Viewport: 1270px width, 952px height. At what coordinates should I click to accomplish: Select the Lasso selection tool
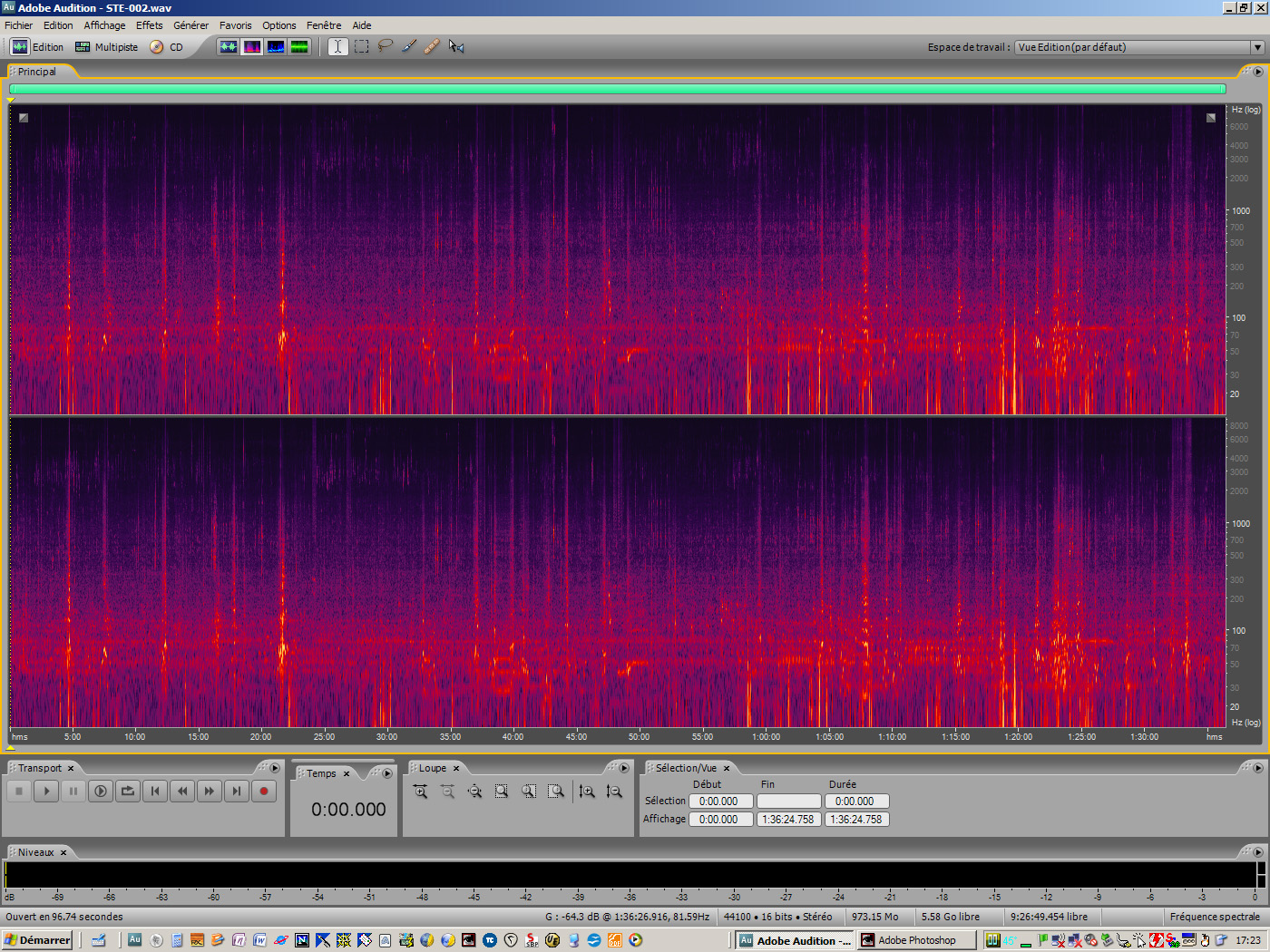point(386,46)
